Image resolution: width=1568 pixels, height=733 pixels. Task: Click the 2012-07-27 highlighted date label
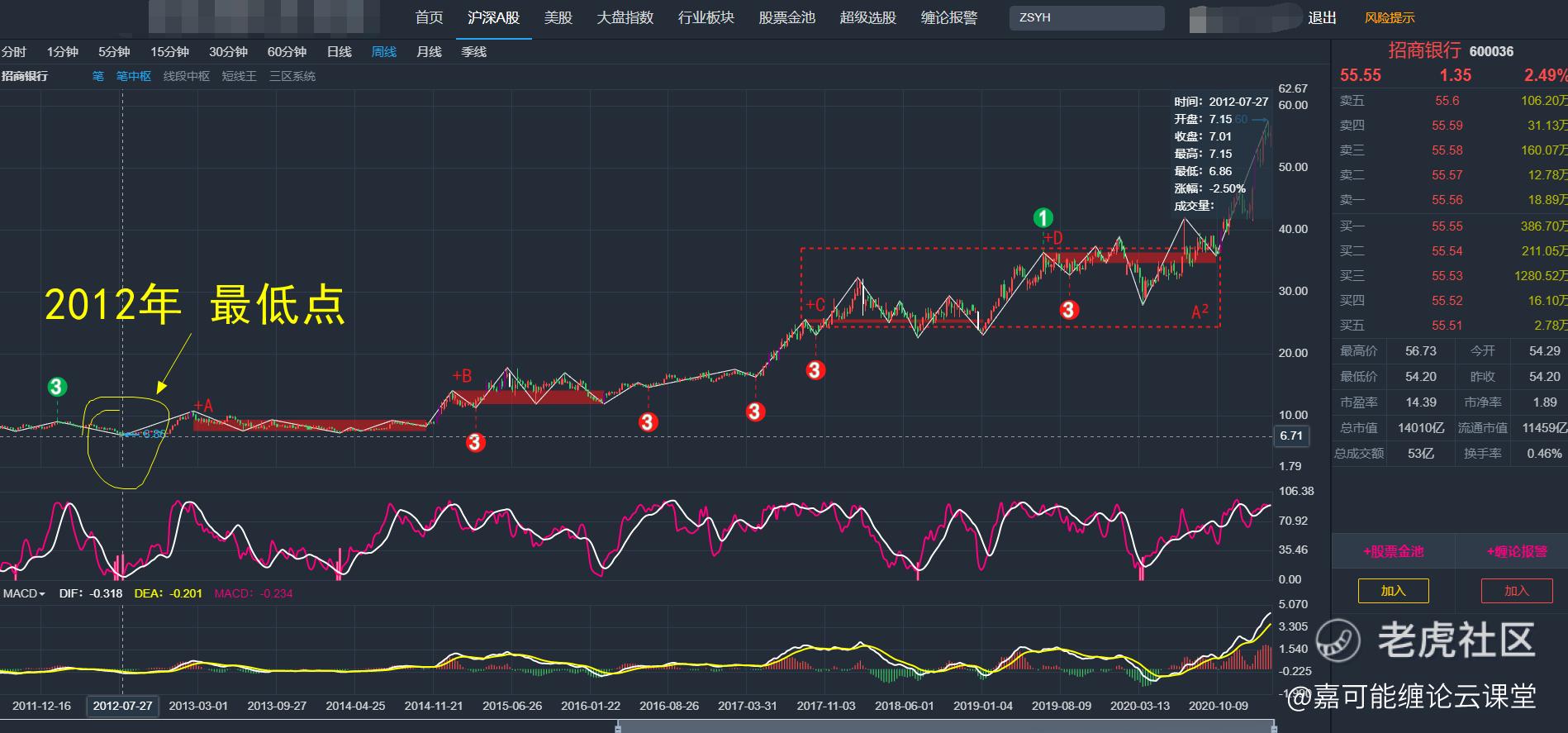[122, 706]
